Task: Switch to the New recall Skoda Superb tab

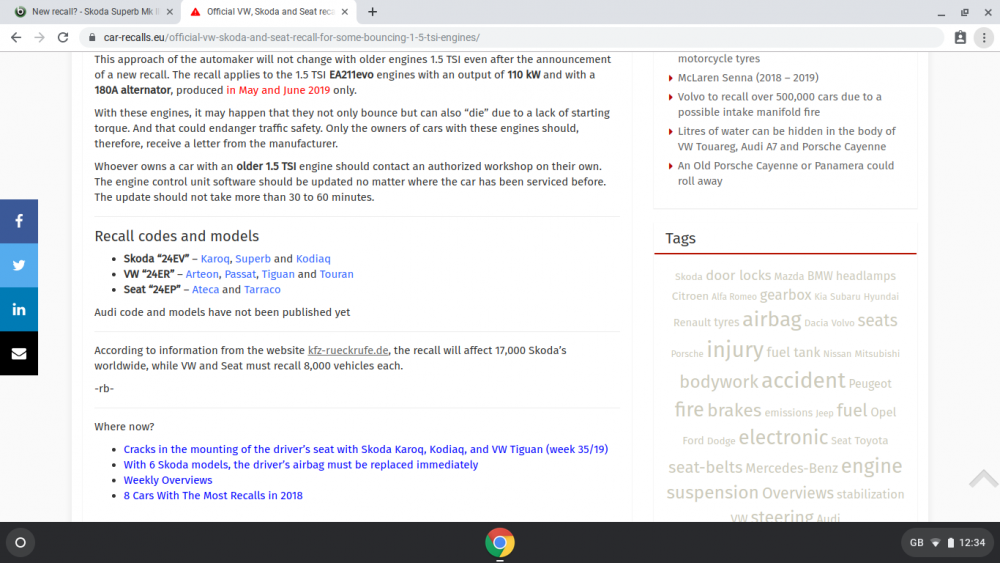Action: point(93,11)
